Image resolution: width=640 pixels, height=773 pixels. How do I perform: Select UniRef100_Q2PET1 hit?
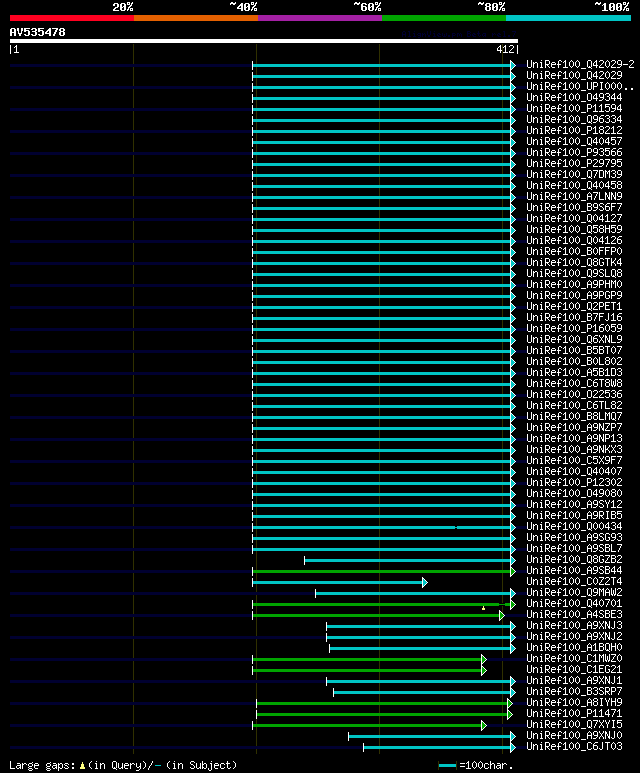574,307
